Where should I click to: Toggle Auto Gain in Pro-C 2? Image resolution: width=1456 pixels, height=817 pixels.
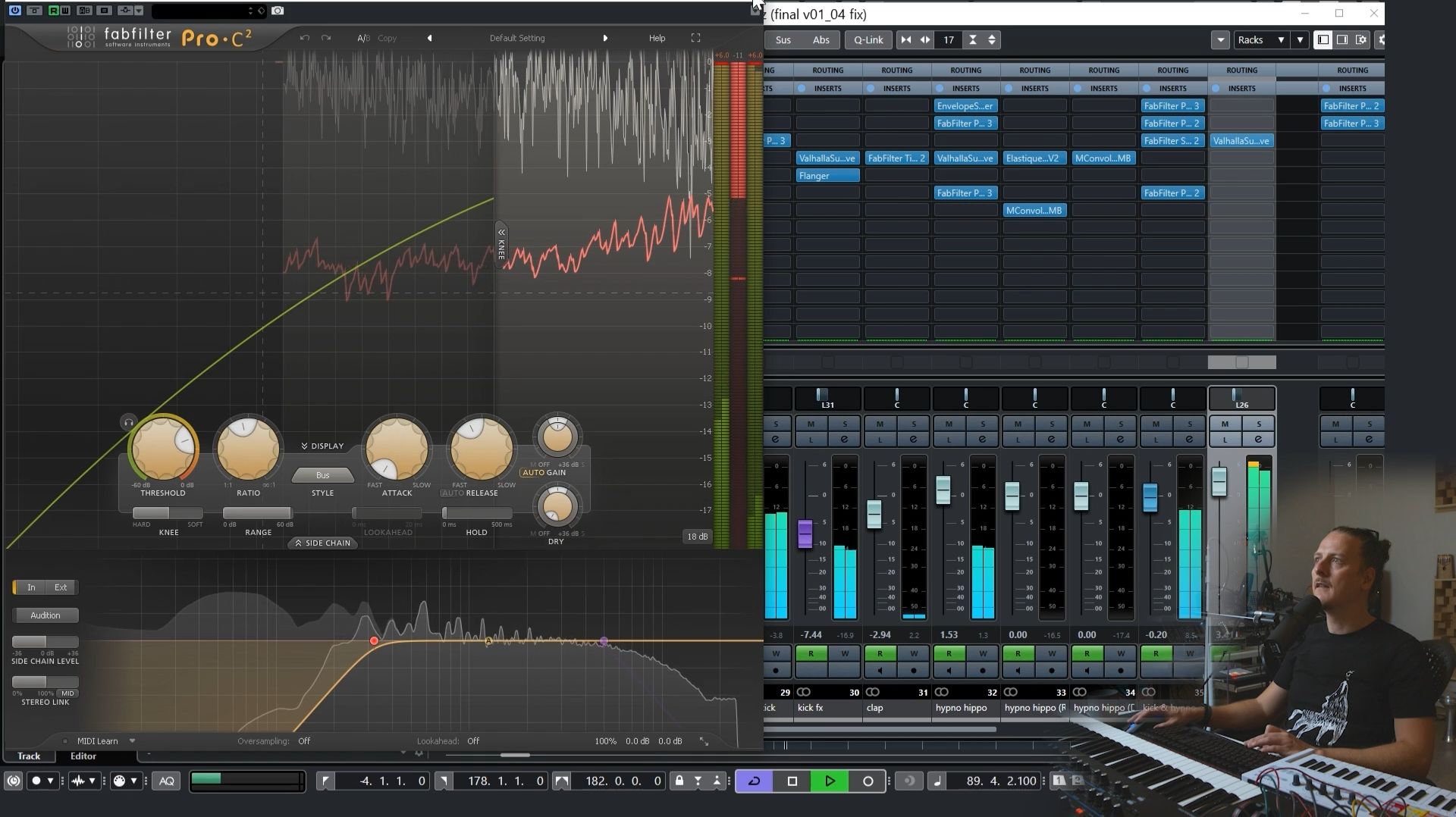[x=543, y=473]
